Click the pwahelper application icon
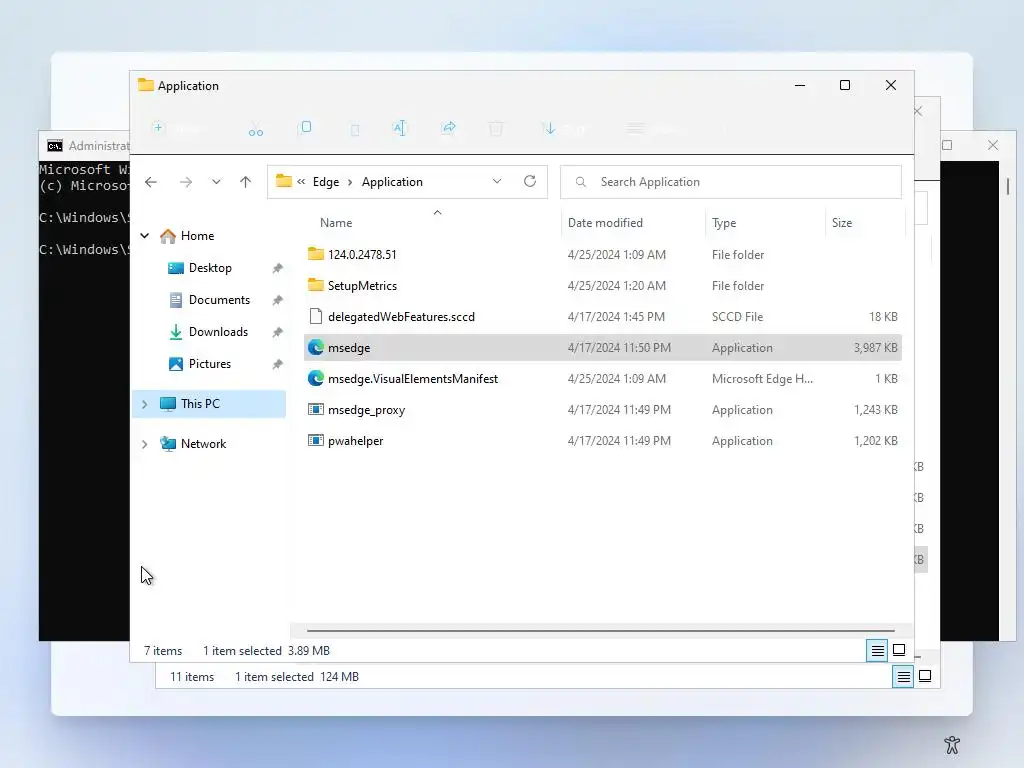This screenshot has height=768, width=1024. click(x=316, y=441)
